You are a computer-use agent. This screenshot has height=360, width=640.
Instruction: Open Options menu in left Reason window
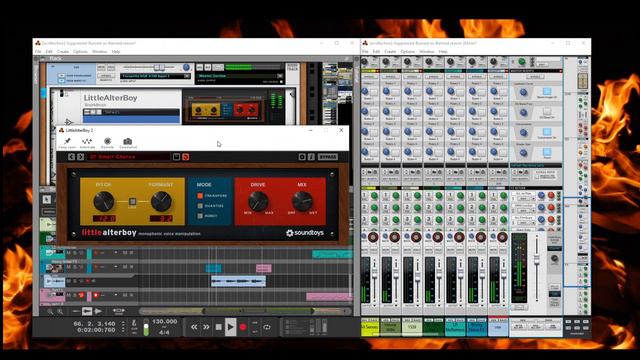(80, 52)
